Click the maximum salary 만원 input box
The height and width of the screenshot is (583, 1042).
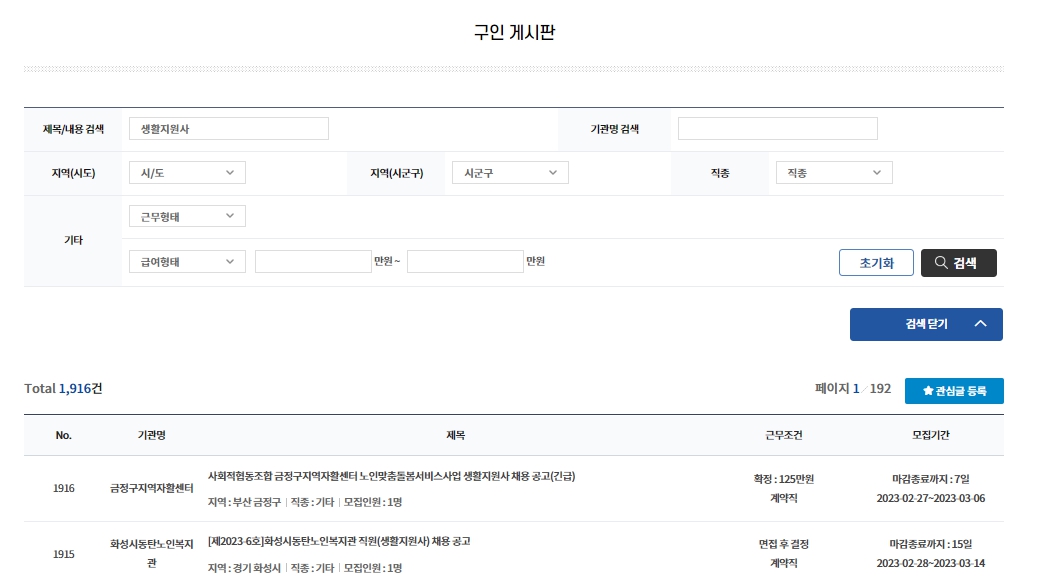464,261
